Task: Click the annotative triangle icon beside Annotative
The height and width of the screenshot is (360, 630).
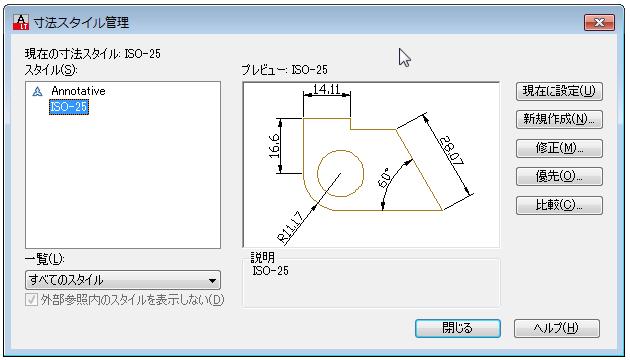Action: 37,92
